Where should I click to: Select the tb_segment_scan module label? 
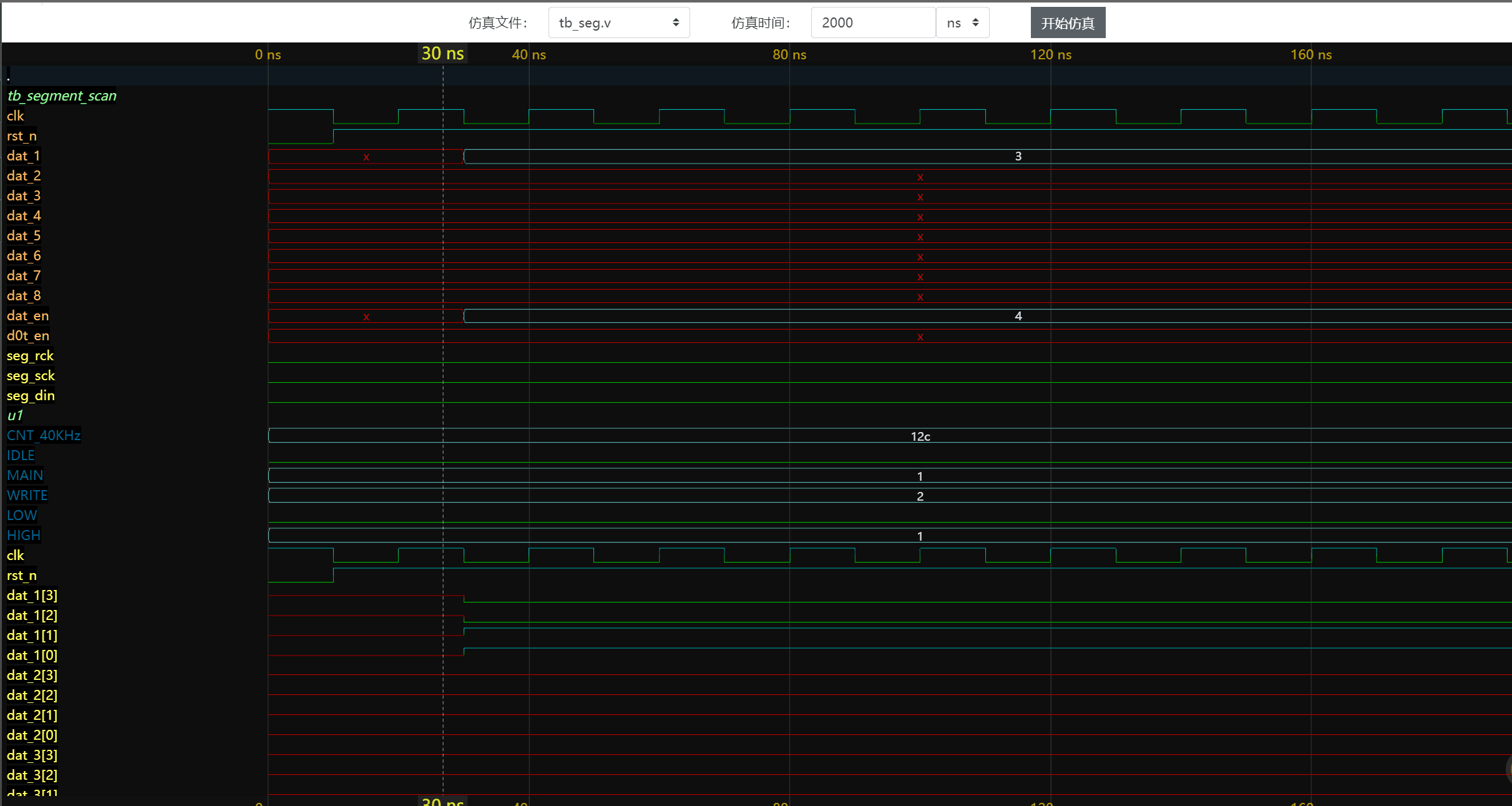tap(62, 96)
